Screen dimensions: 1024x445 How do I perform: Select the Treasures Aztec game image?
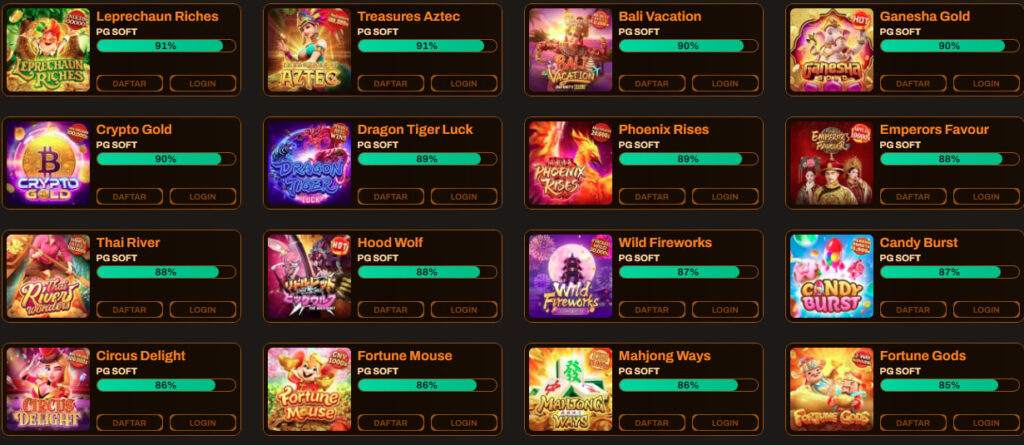pos(310,50)
